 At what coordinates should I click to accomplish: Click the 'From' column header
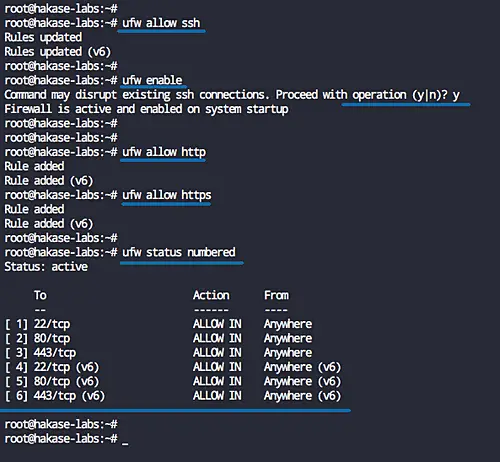tap(277, 295)
